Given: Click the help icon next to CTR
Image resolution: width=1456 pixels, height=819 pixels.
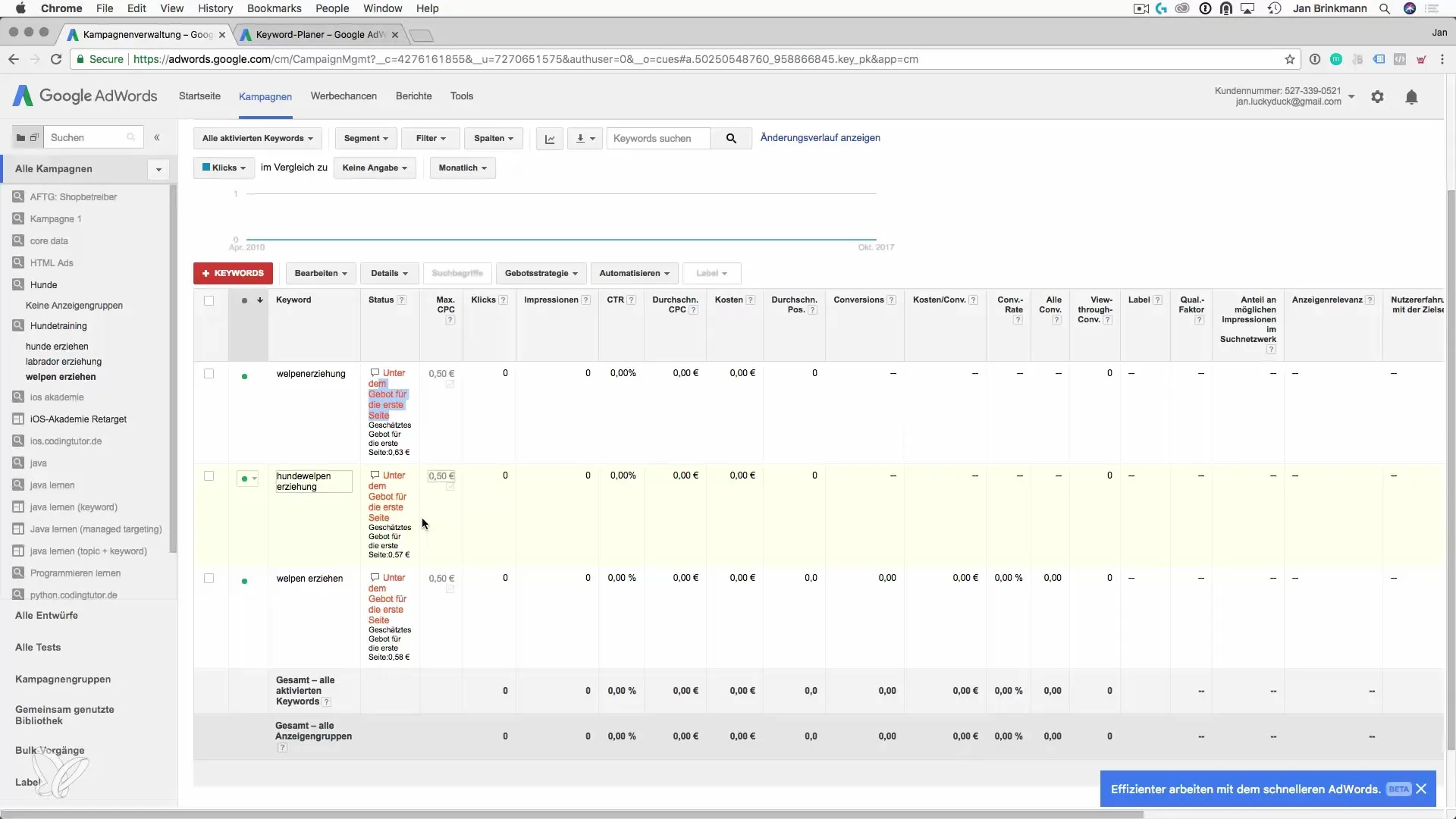Looking at the screenshot, I should (x=631, y=300).
